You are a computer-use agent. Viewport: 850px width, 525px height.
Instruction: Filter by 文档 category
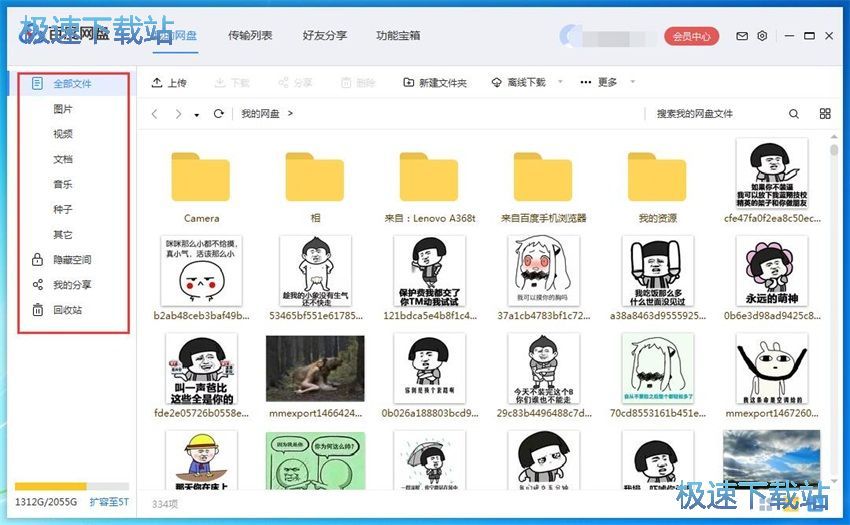[x=63, y=159]
